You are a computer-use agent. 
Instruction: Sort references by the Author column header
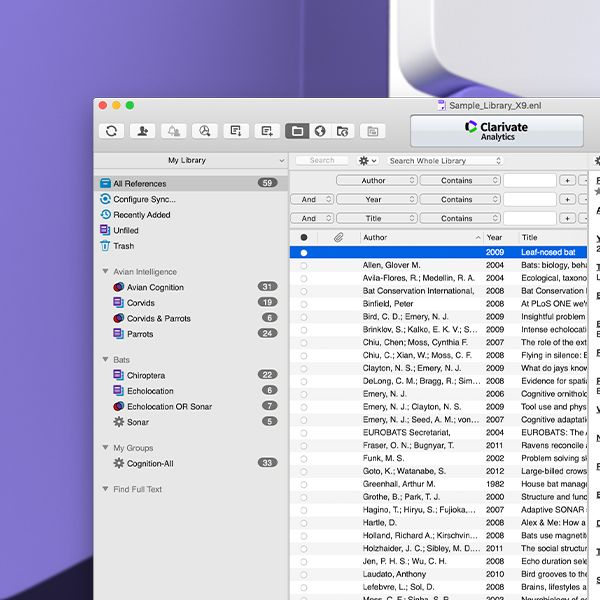tap(422, 238)
